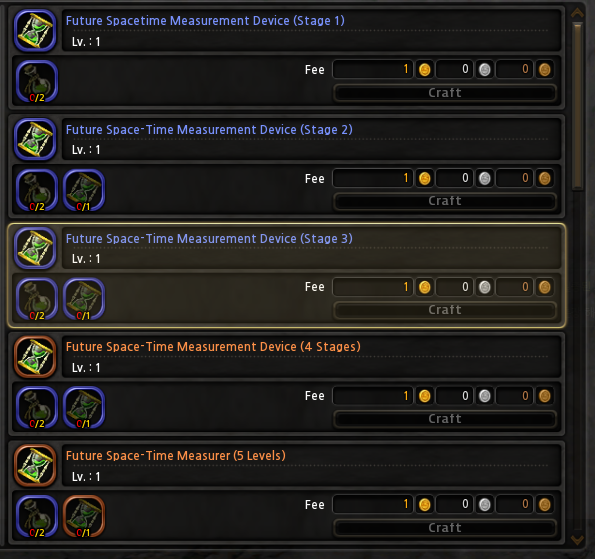Screen dimensions: 595x559
Task: Click the Stage 3 device hourglass icon
Action: click(35, 248)
